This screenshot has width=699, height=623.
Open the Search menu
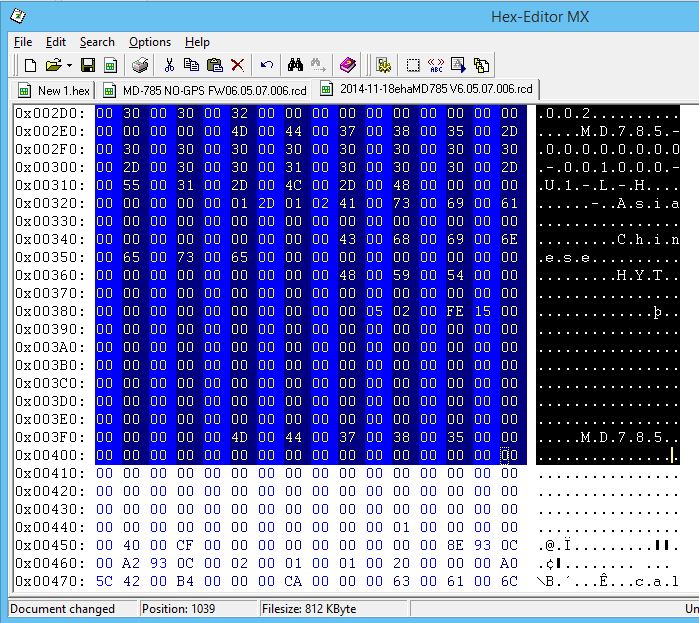(x=97, y=42)
